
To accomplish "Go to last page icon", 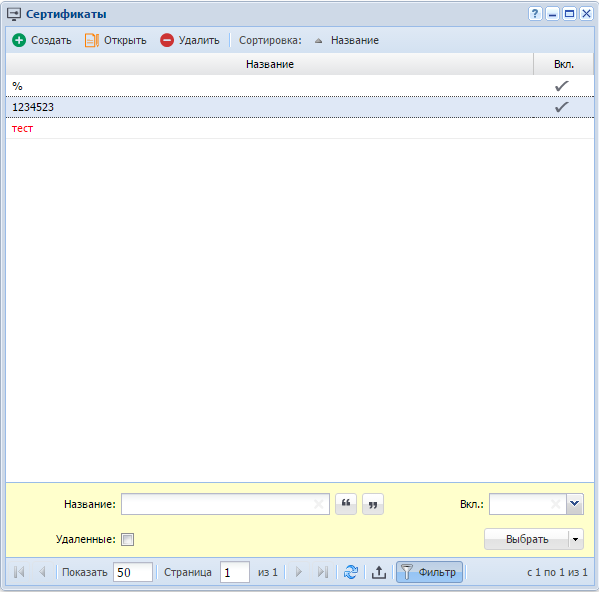I will pyautogui.click(x=323, y=572).
